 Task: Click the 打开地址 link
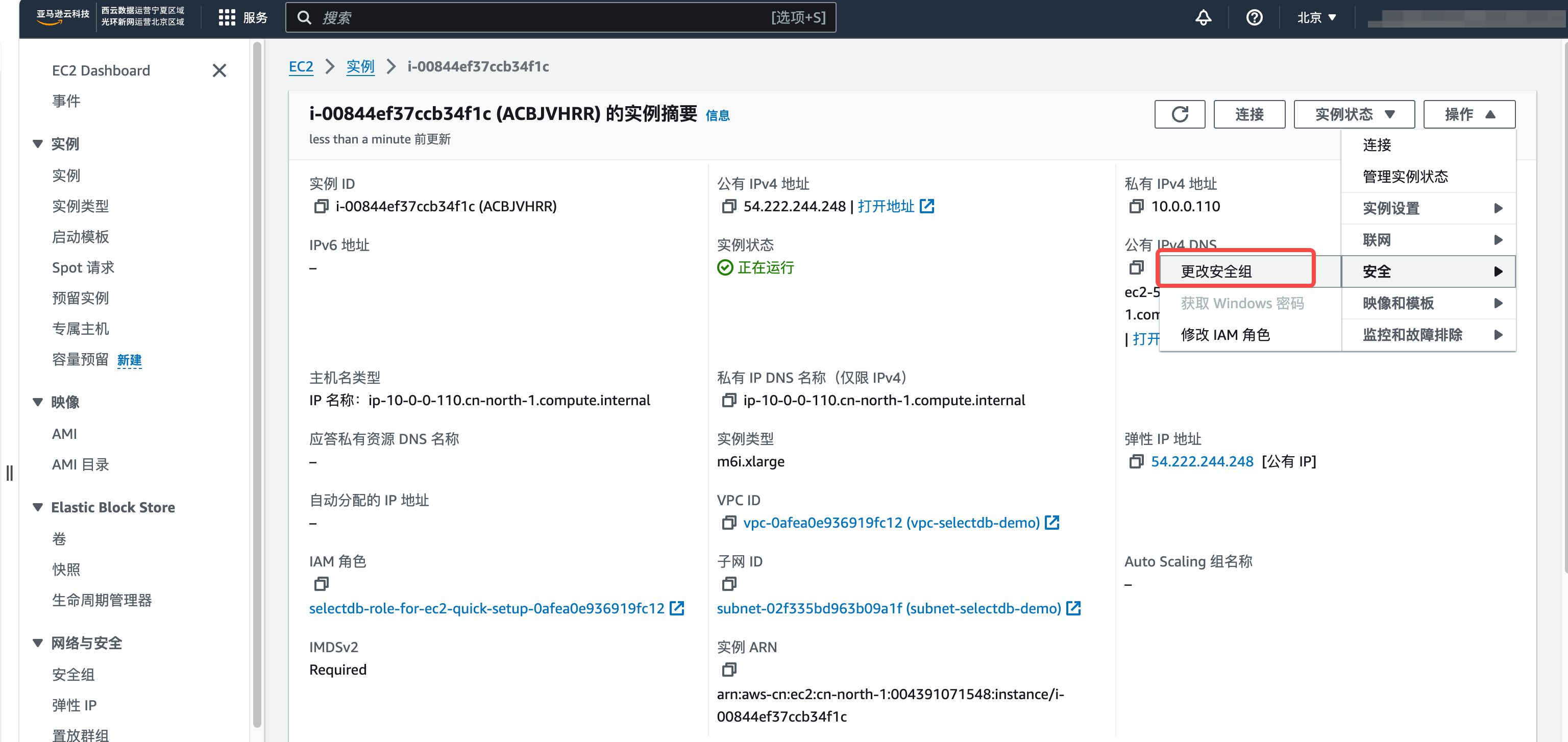point(886,206)
